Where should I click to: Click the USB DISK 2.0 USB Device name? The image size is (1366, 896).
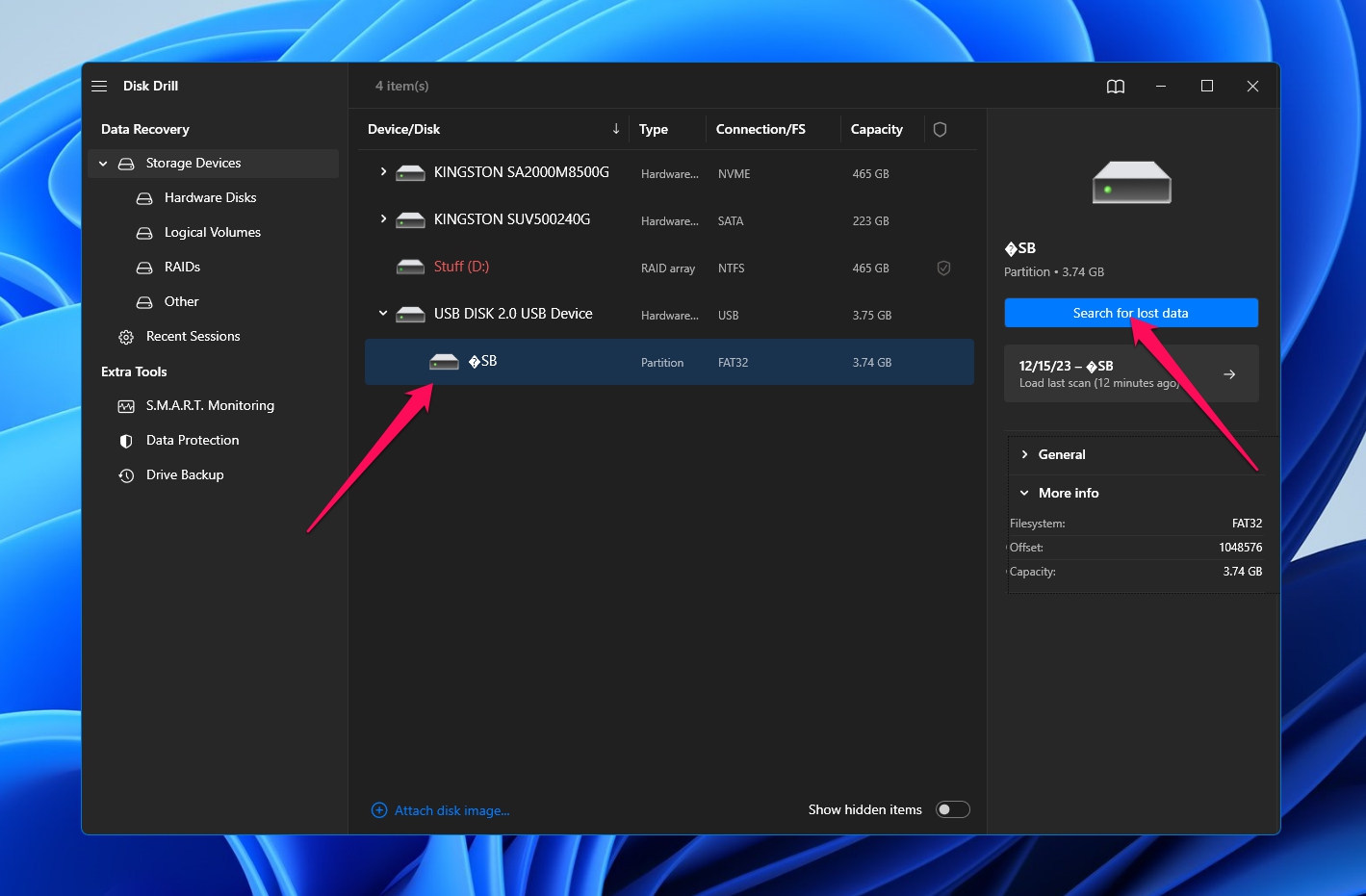click(513, 314)
